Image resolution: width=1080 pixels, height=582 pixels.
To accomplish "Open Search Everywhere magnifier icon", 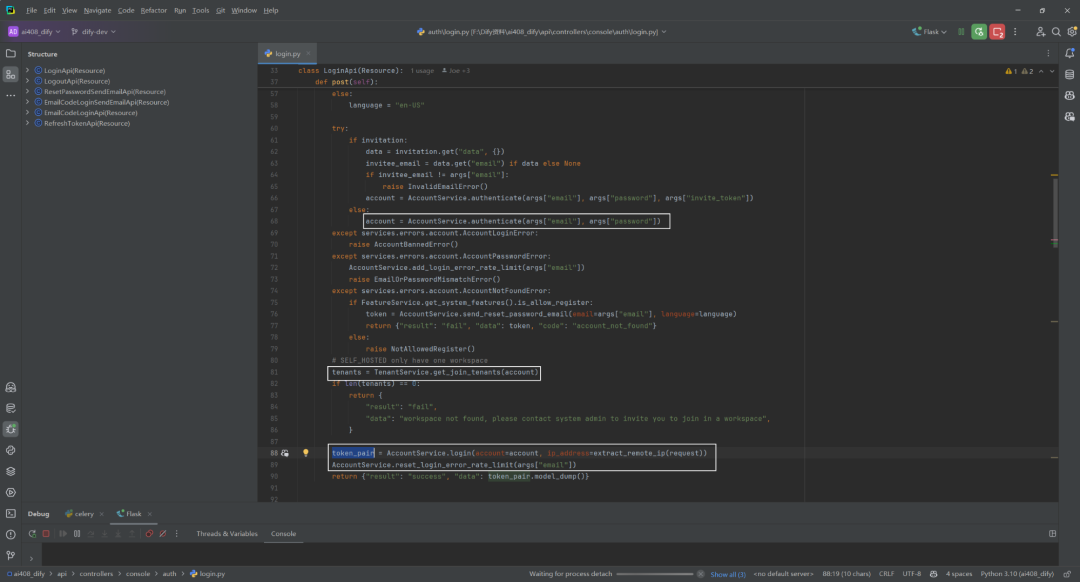I will (x=1056, y=32).
